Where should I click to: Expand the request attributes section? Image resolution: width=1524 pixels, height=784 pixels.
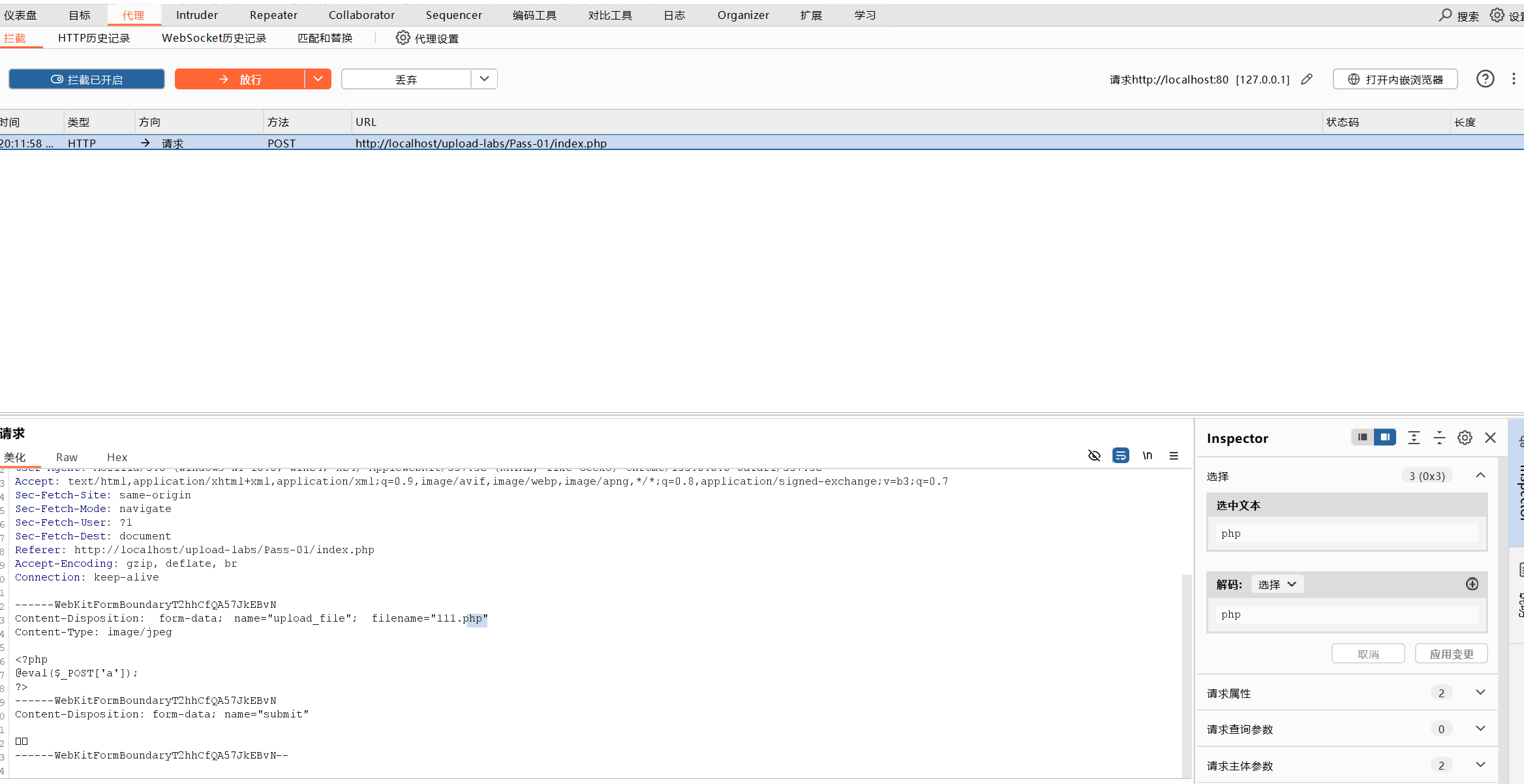click(x=1480, y=693)
